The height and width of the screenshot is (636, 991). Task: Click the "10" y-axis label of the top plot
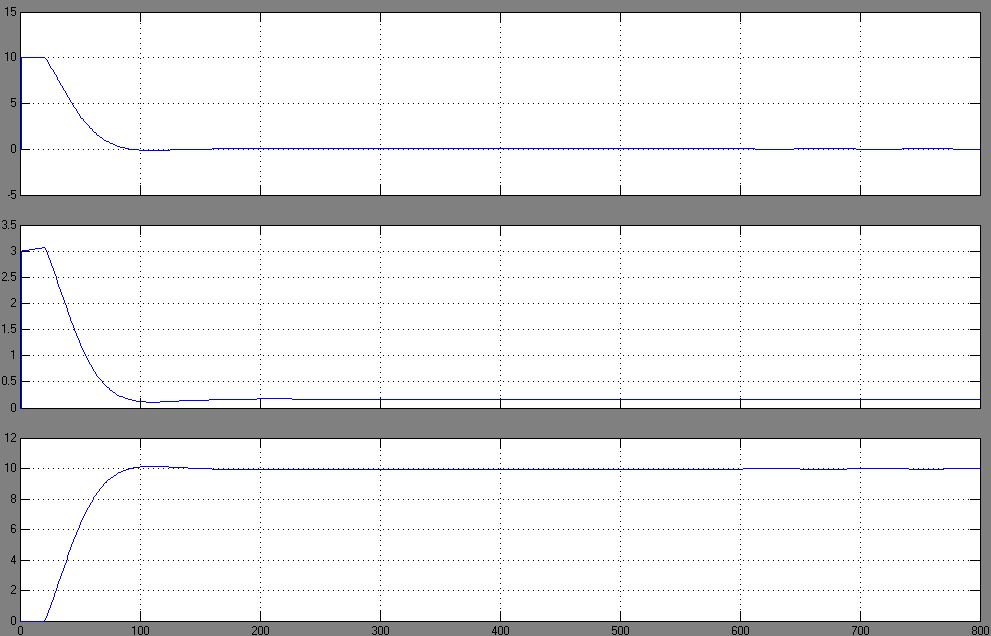click(10, 58)
